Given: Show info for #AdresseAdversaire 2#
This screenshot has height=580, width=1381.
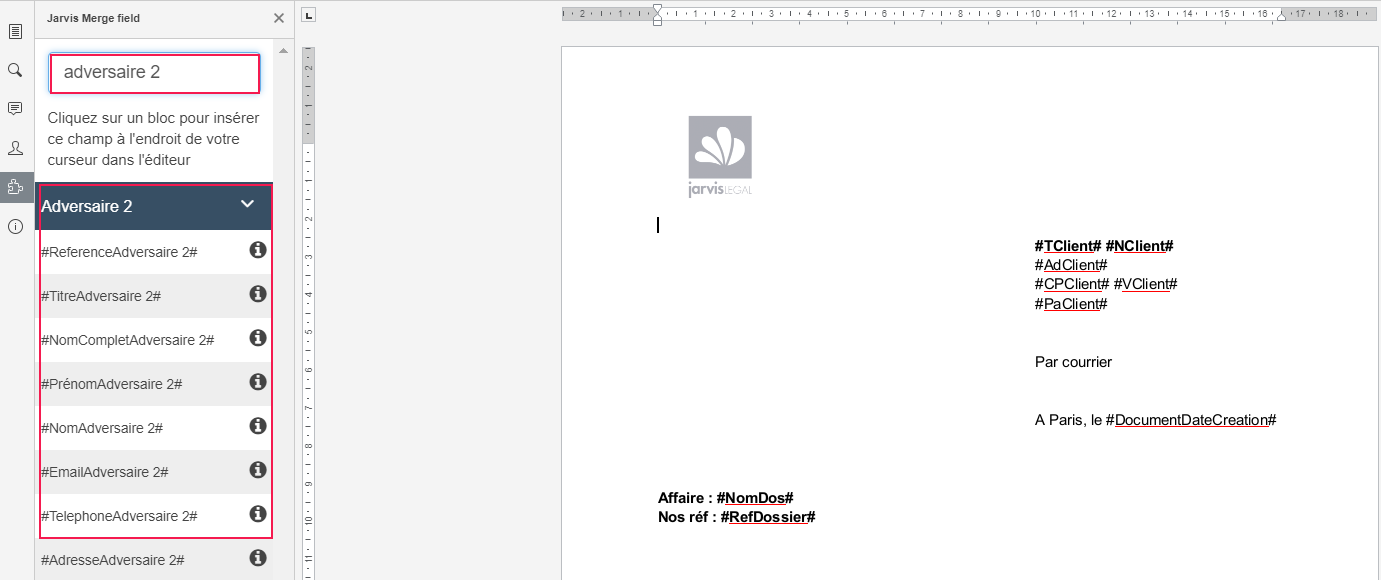Looking at the screenshot, I should point(257,558).
